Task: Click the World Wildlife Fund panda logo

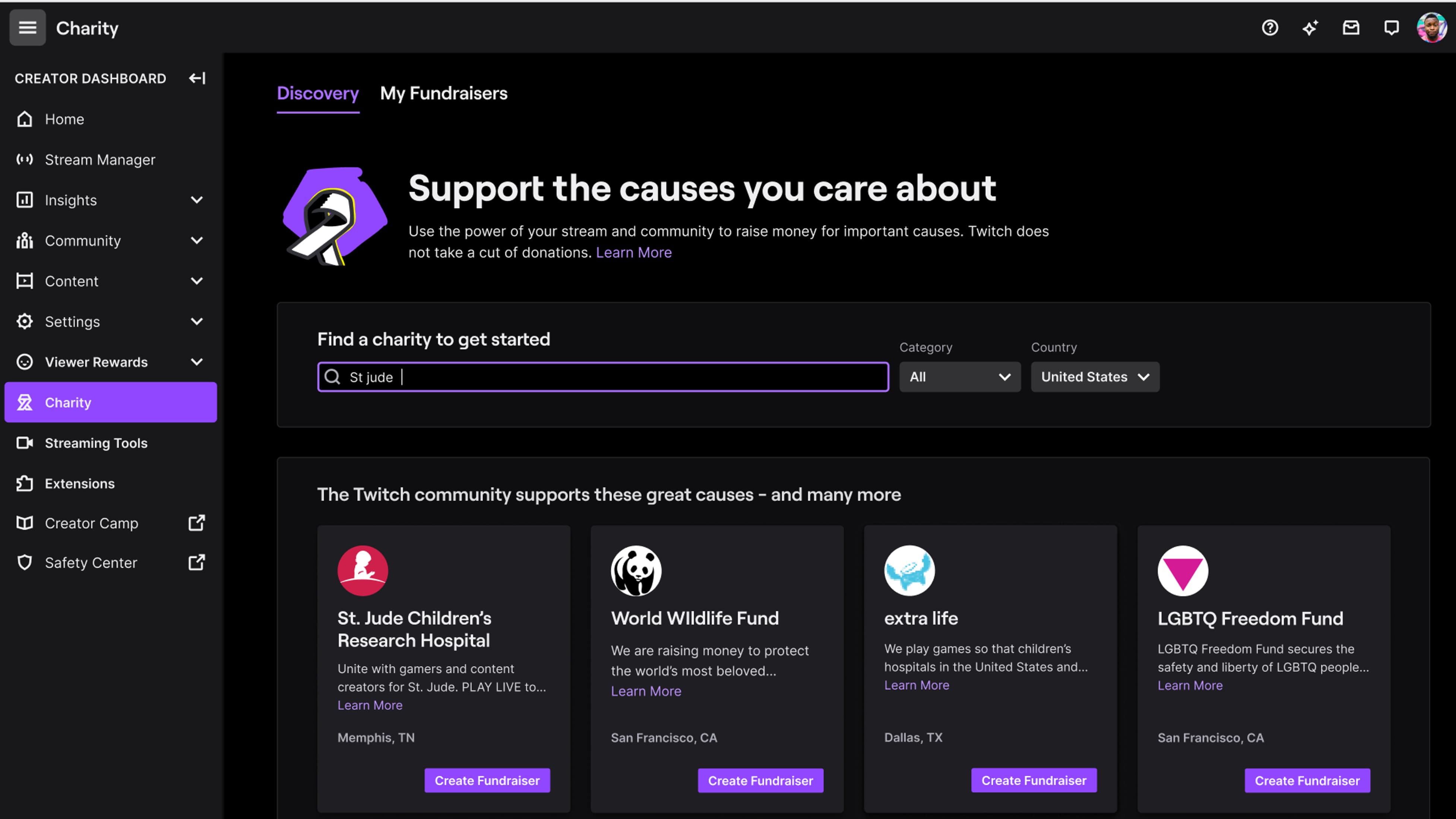Action: click(x=636, y=571)
